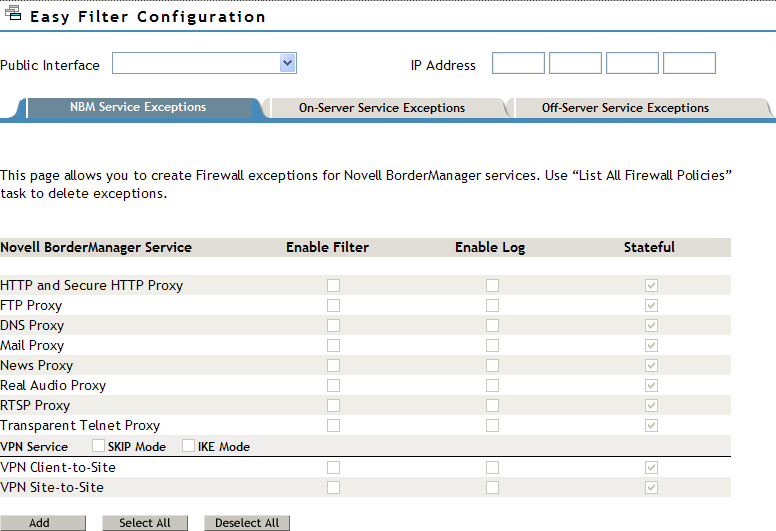Enable Filter for DNS Proxy
776x531 pixels.
pyautogui.click(x=334, y=326)
